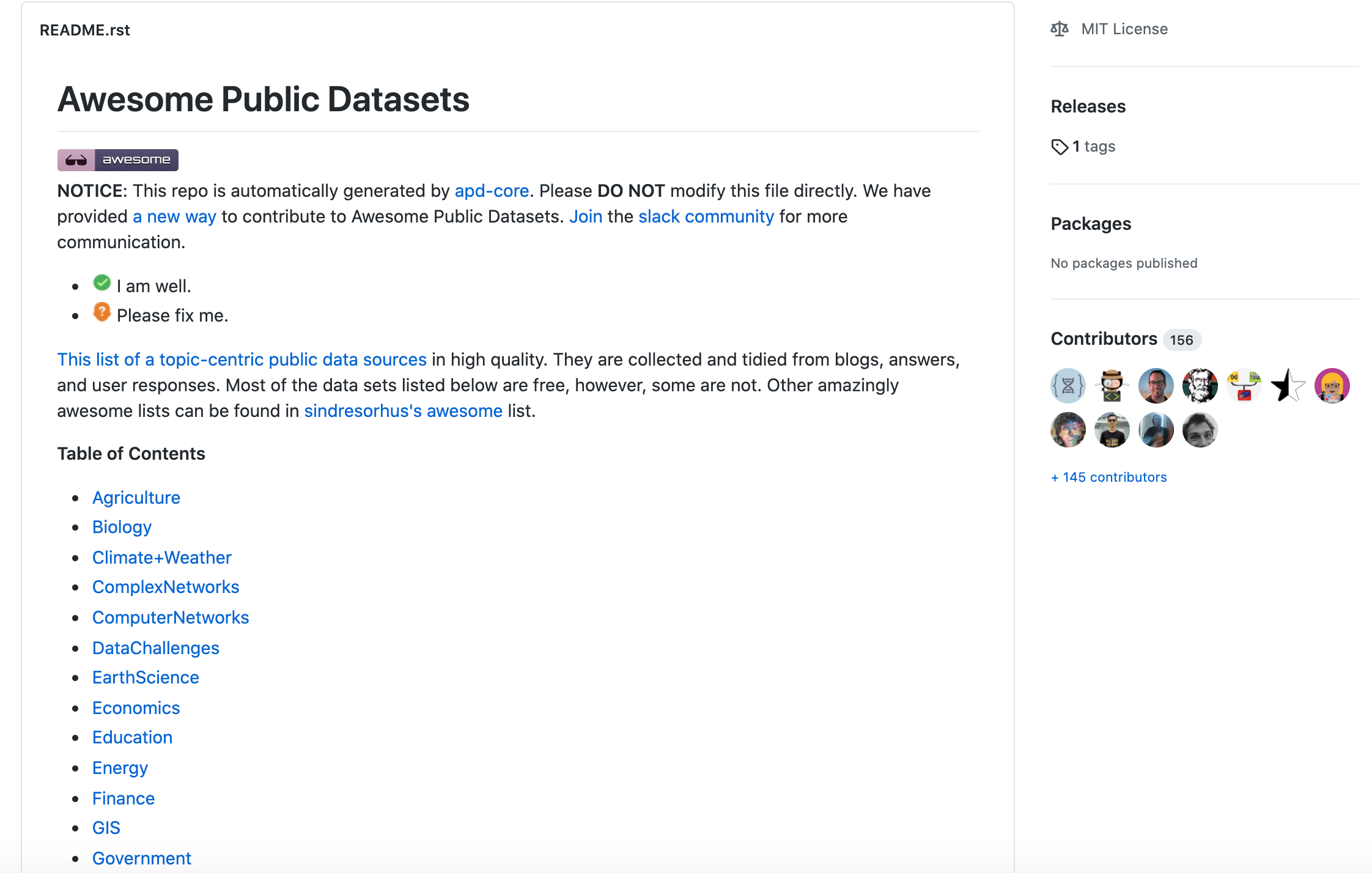Click the green checkmark status icon
This screenshot has width=1372, height=873.
pyautogui.click(x=101, y=283)
